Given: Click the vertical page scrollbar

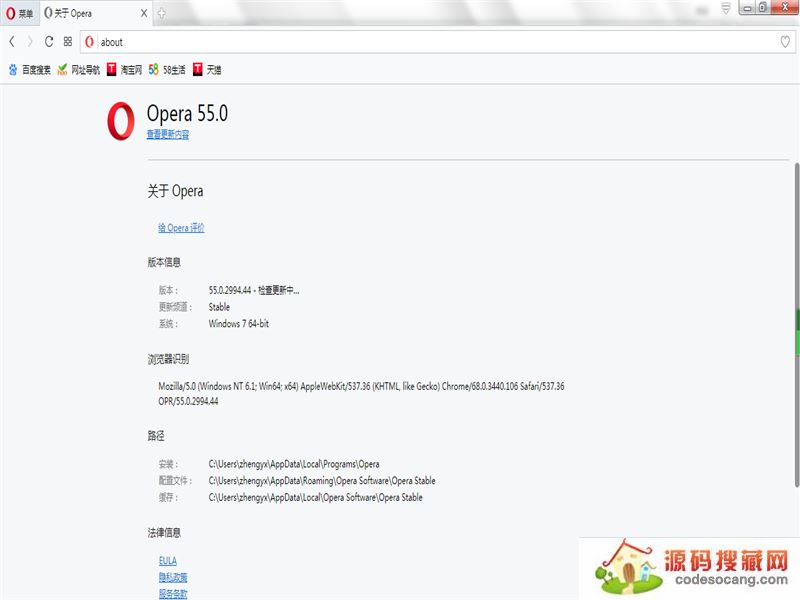Looking at the screenshot, I should (796, 330).
